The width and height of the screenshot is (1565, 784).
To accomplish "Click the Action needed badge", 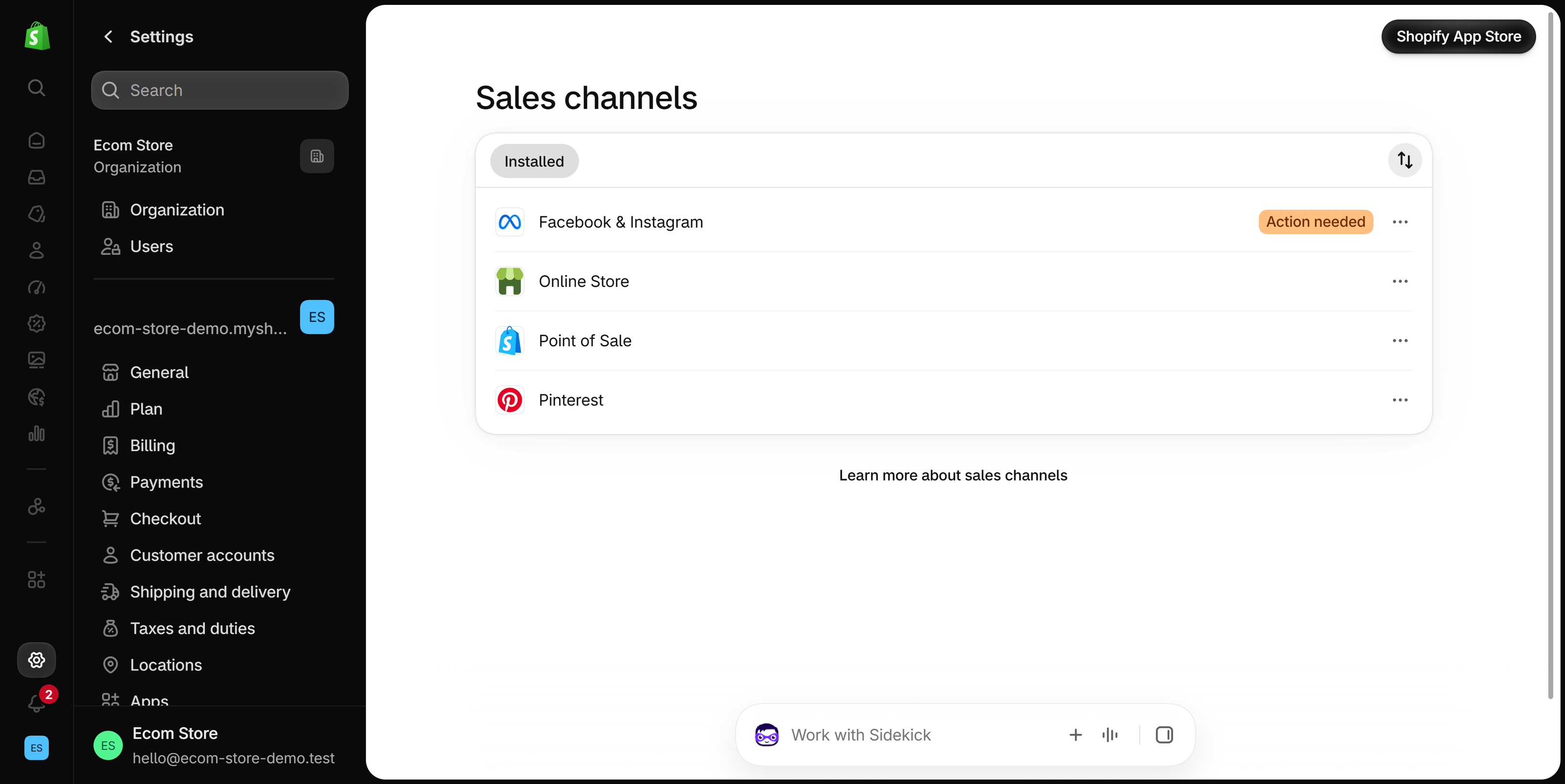I will [1315, 222].
